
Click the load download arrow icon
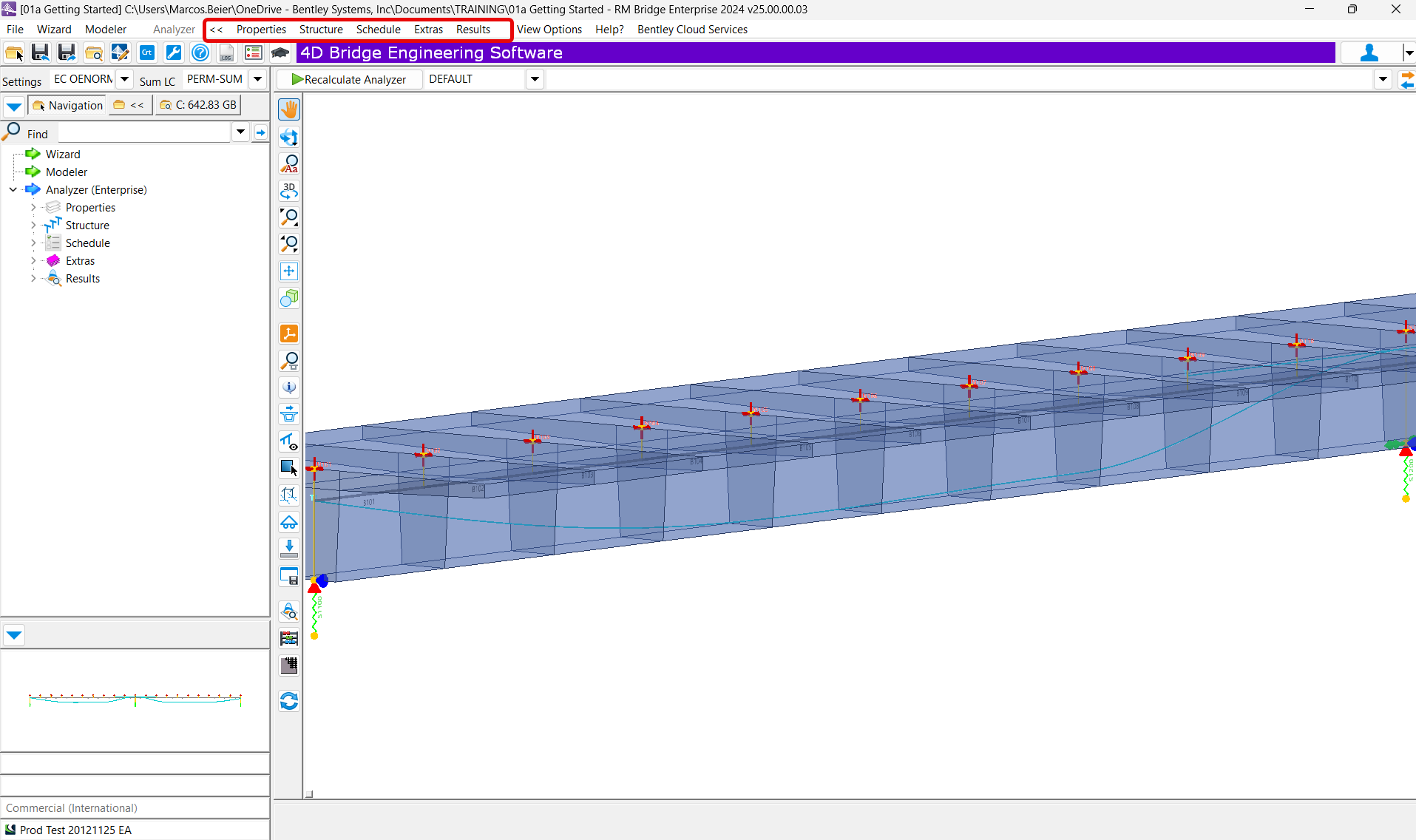[x=289, y=549]
